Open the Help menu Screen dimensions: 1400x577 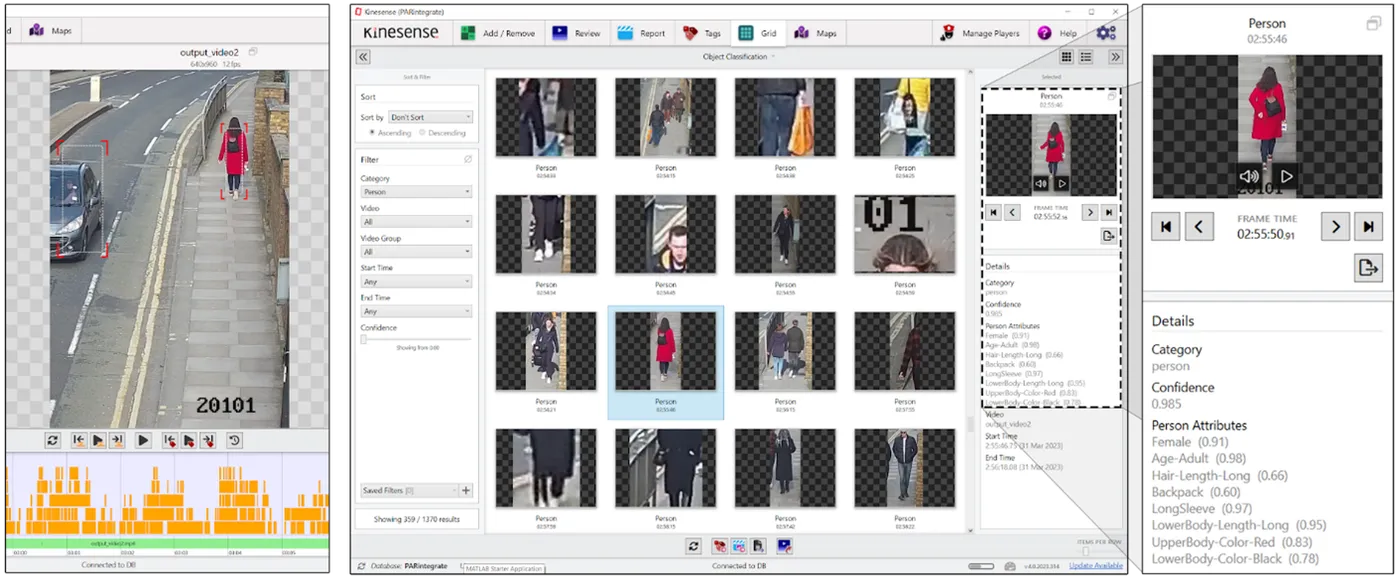[1058, 33]
